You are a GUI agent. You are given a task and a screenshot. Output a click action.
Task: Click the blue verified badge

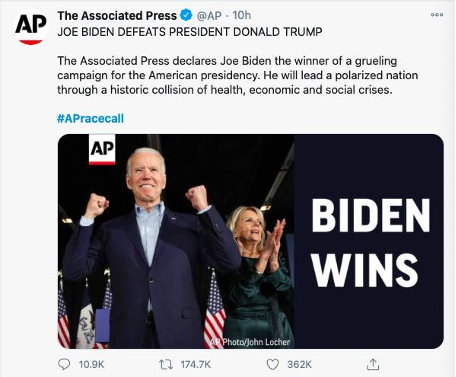point(186,15)
